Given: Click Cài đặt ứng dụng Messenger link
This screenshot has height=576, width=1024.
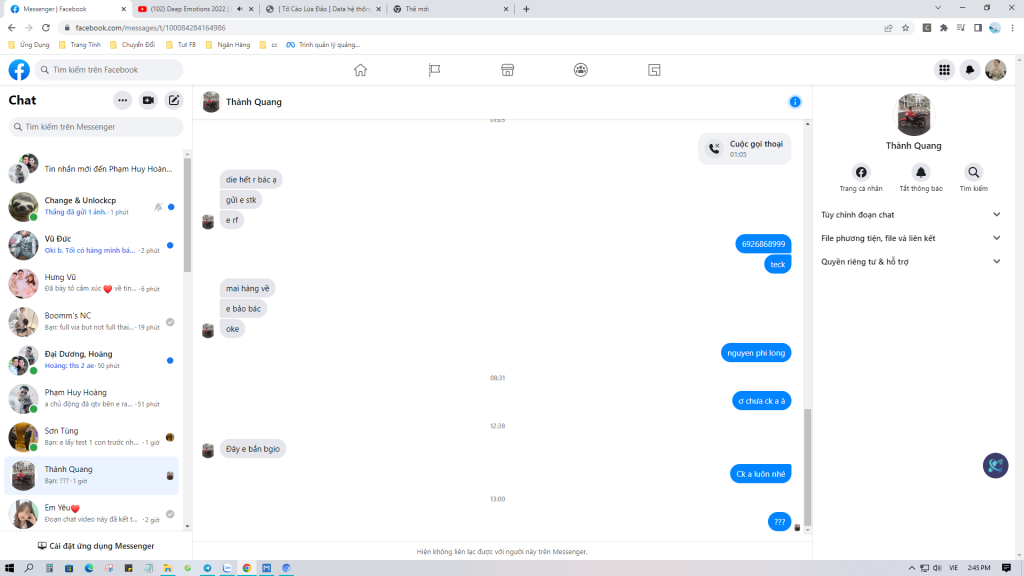Looking at the screenshot, I should [96, 546].
